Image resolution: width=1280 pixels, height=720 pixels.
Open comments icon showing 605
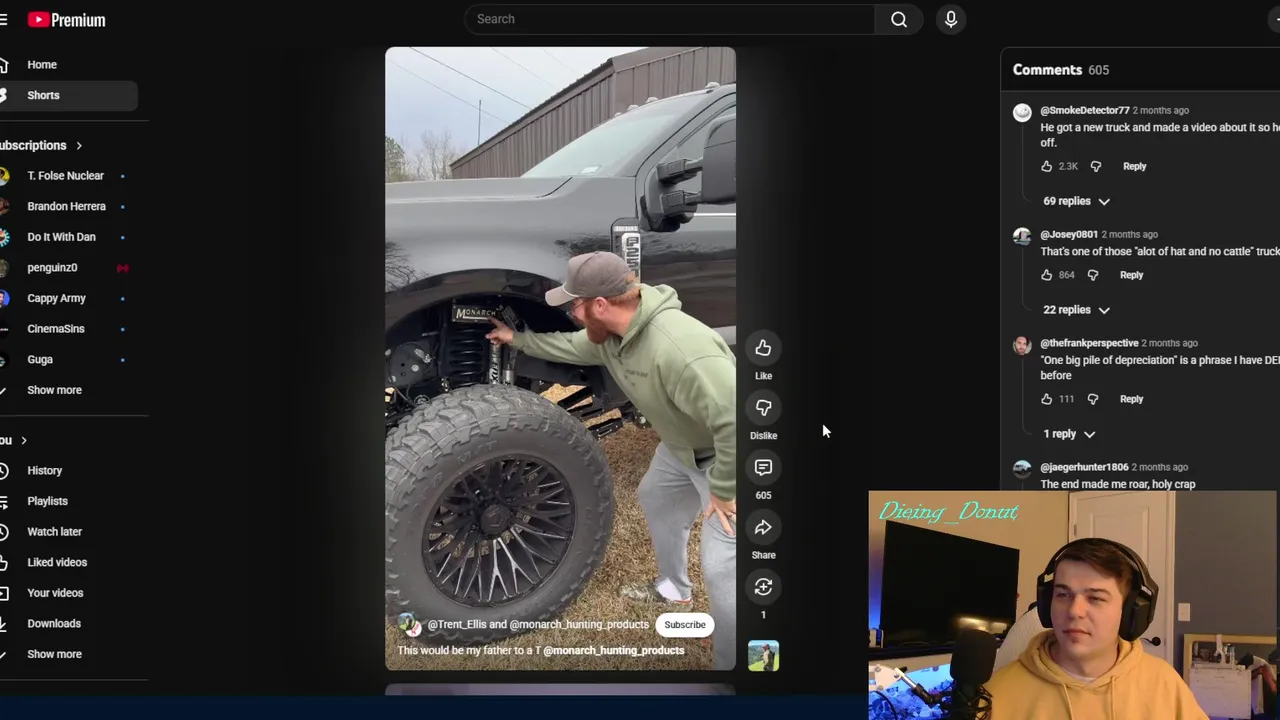763,468
